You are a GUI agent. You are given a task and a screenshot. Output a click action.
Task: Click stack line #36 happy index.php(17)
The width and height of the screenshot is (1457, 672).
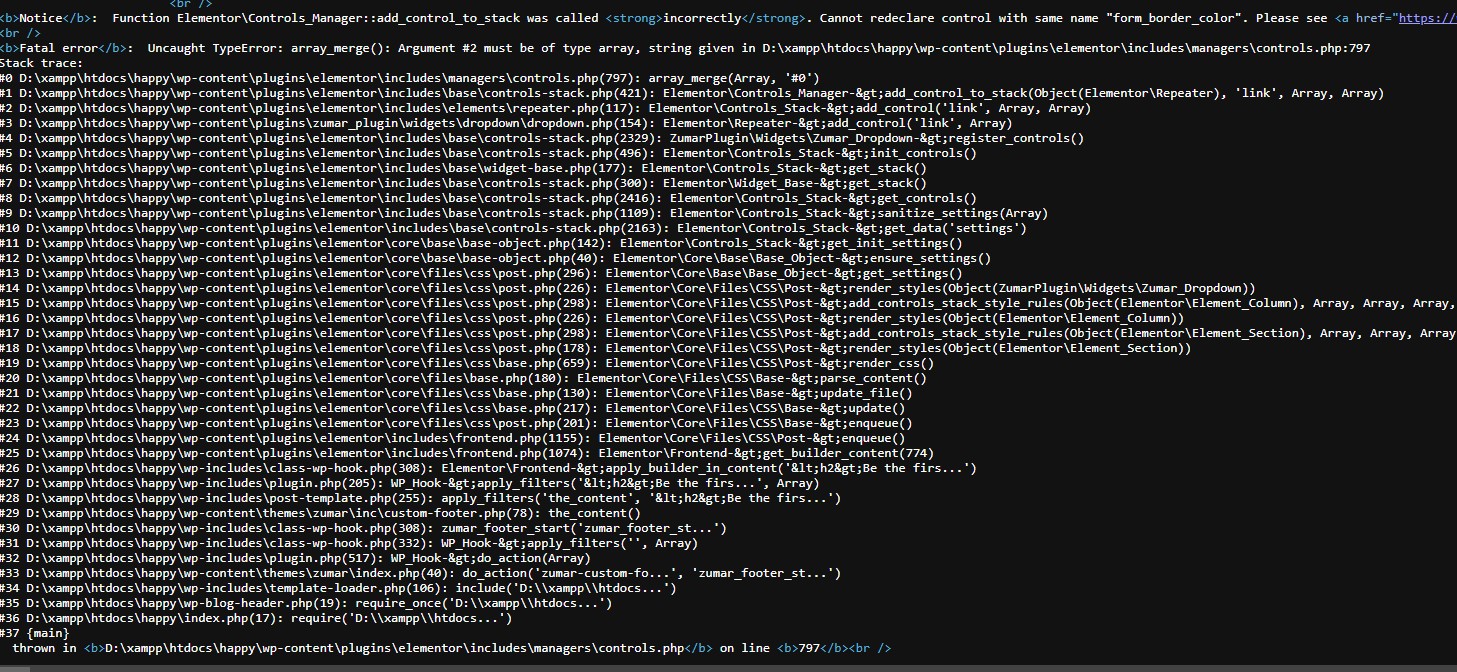point(257,618)
